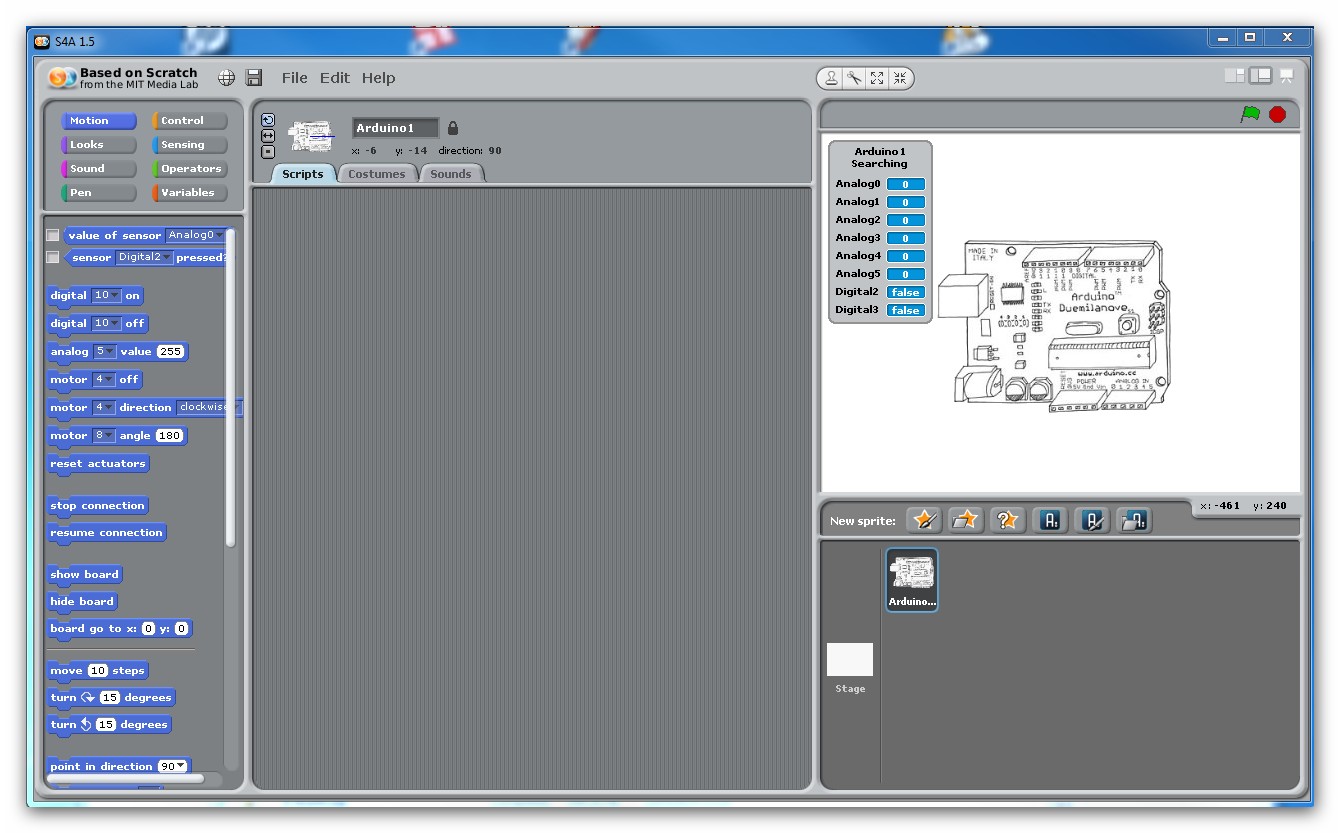Open the Analog0 sensor dropdown

point(195,235)
